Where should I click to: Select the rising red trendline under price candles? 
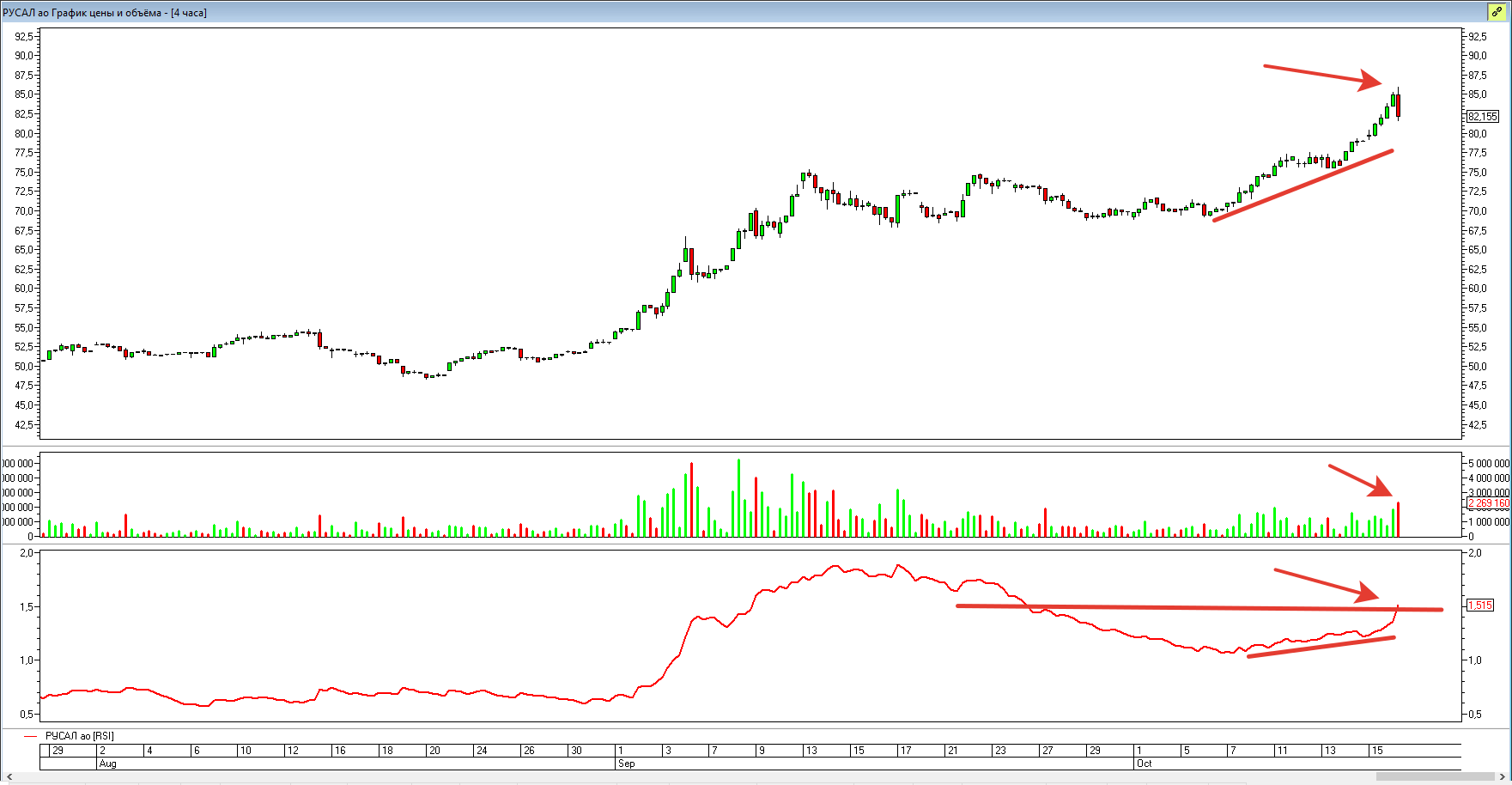point(1303,186)
